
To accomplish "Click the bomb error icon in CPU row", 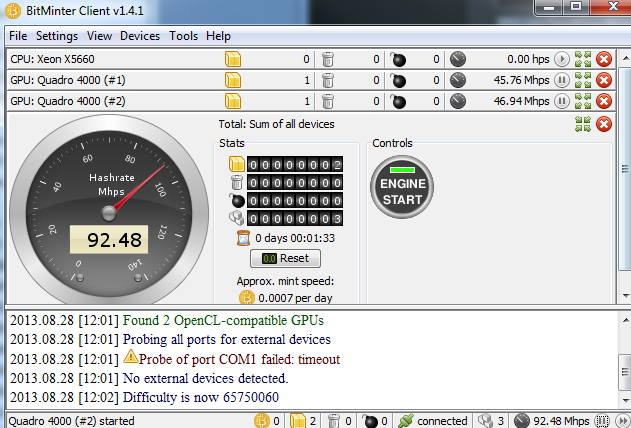I will (398, 59).
